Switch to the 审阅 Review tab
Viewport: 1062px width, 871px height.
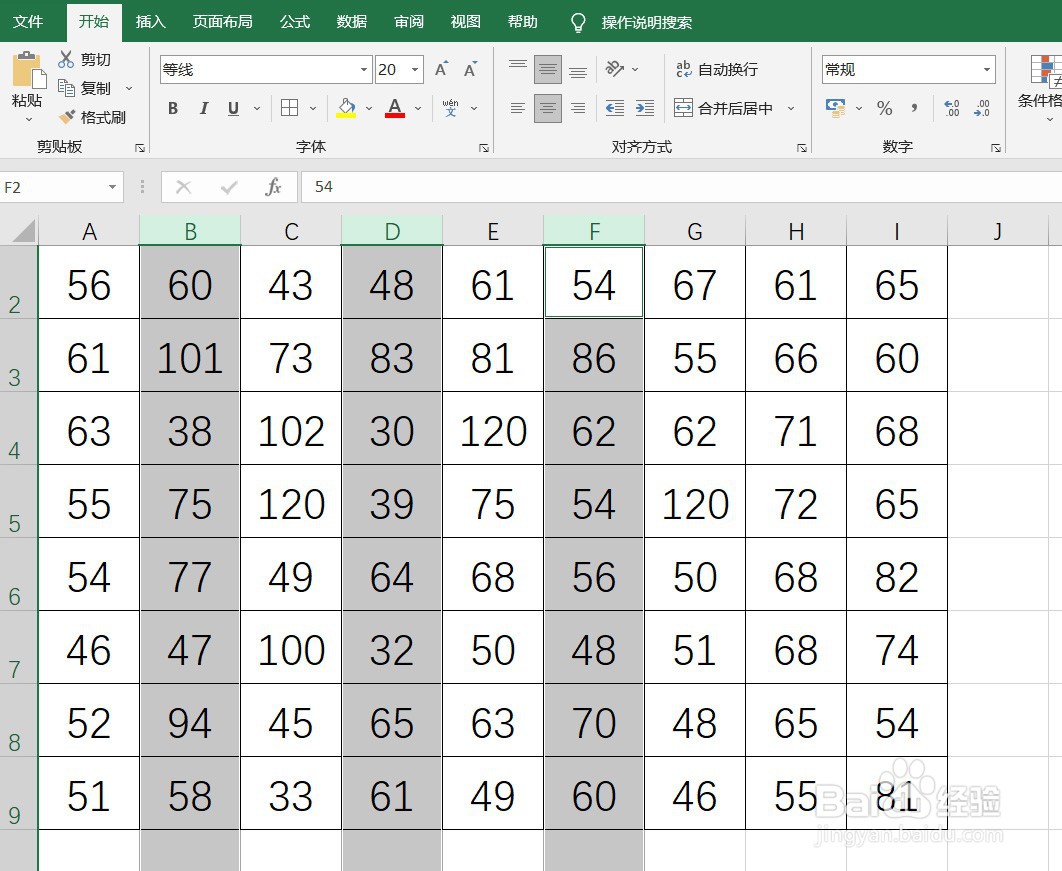(408, 22)
